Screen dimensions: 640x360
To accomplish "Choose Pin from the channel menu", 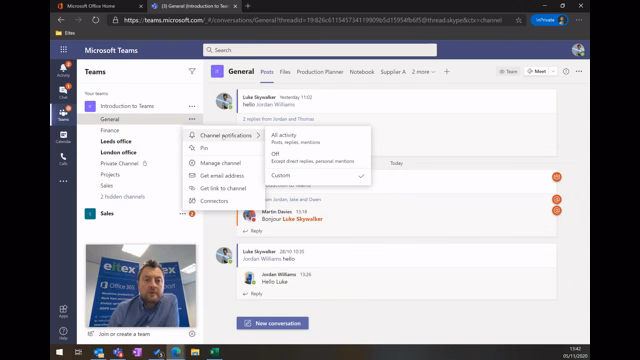I will point(224,148).
